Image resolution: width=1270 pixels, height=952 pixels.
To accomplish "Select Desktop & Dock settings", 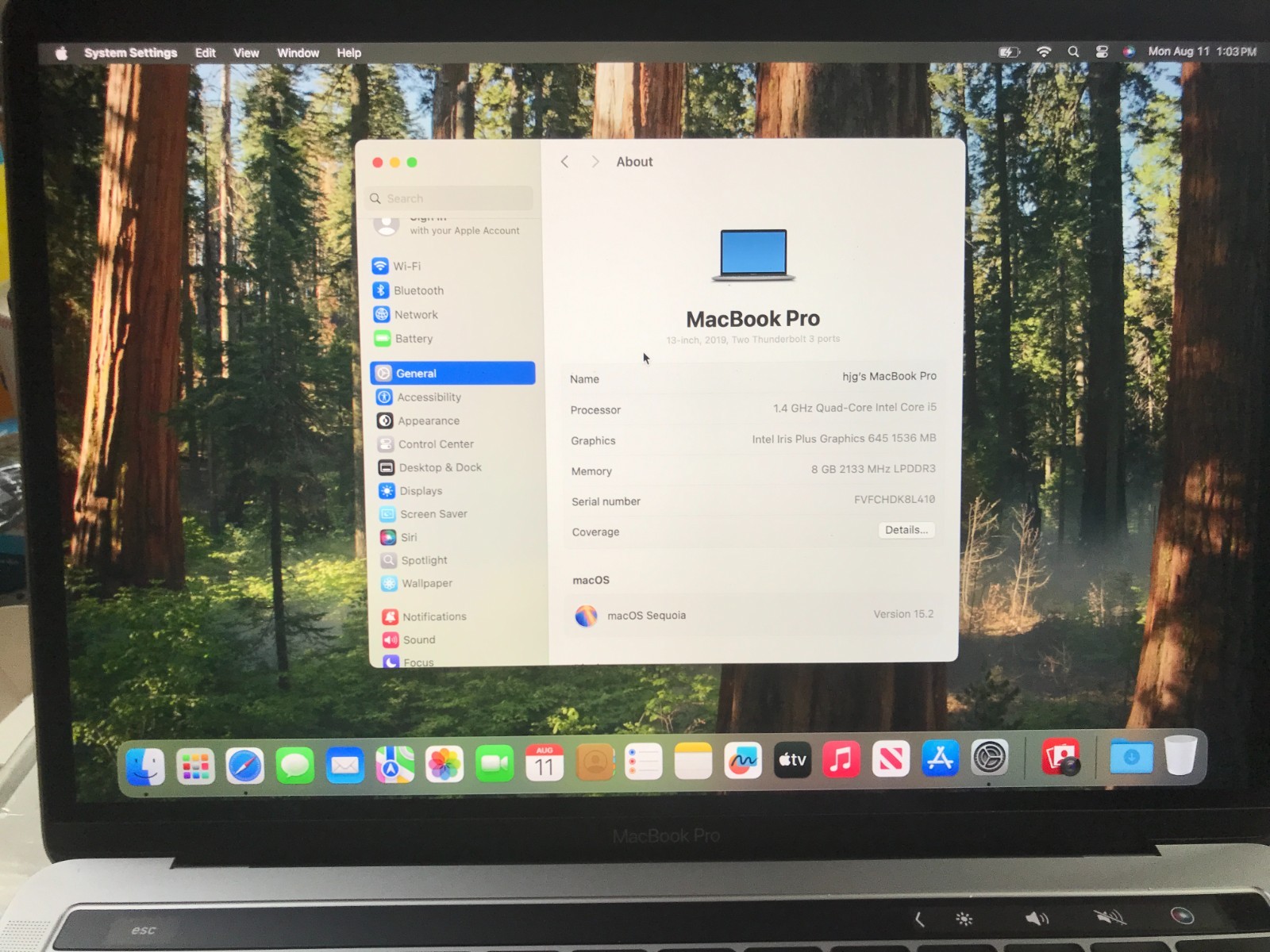I will click(440, 467).
